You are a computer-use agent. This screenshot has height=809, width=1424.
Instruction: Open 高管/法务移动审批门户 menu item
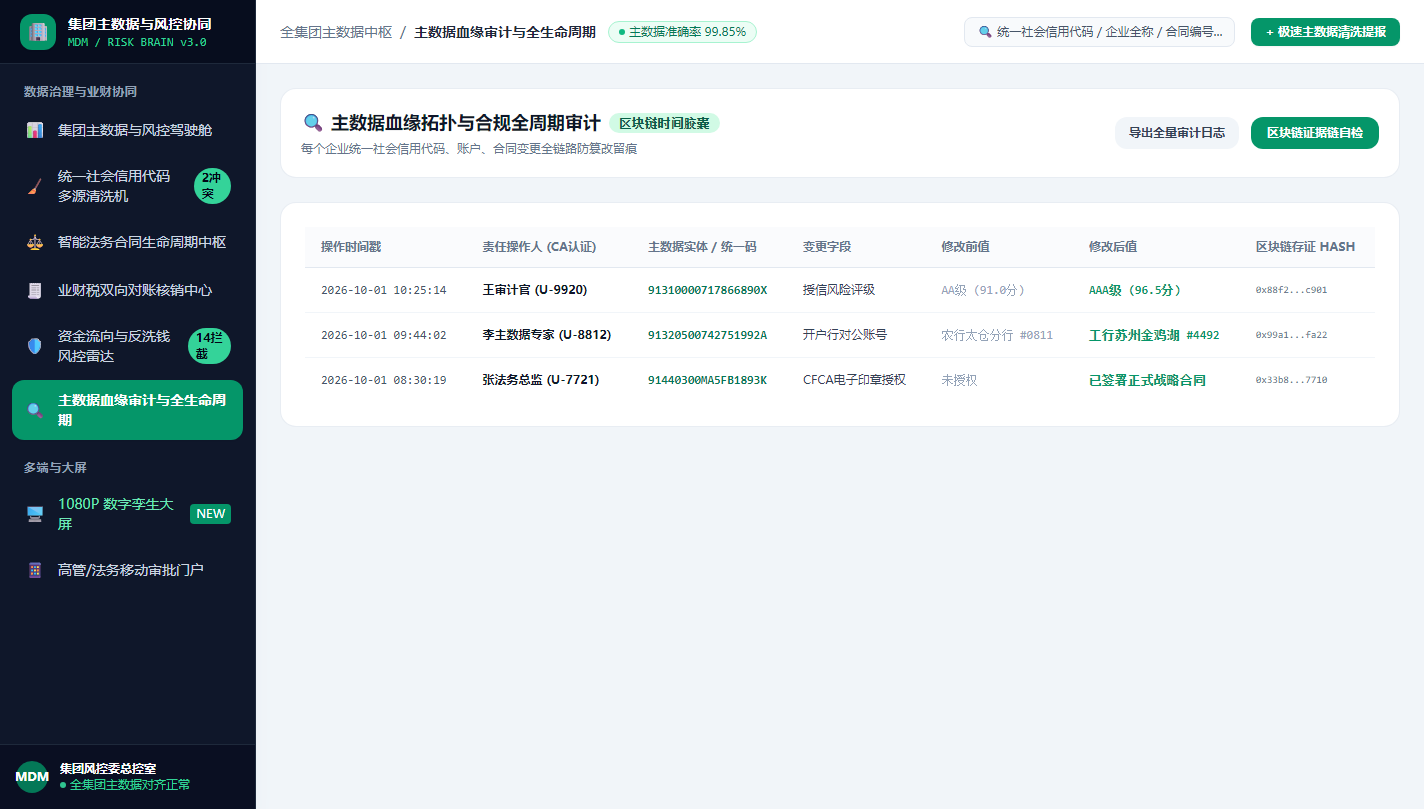tap(127, 570)
